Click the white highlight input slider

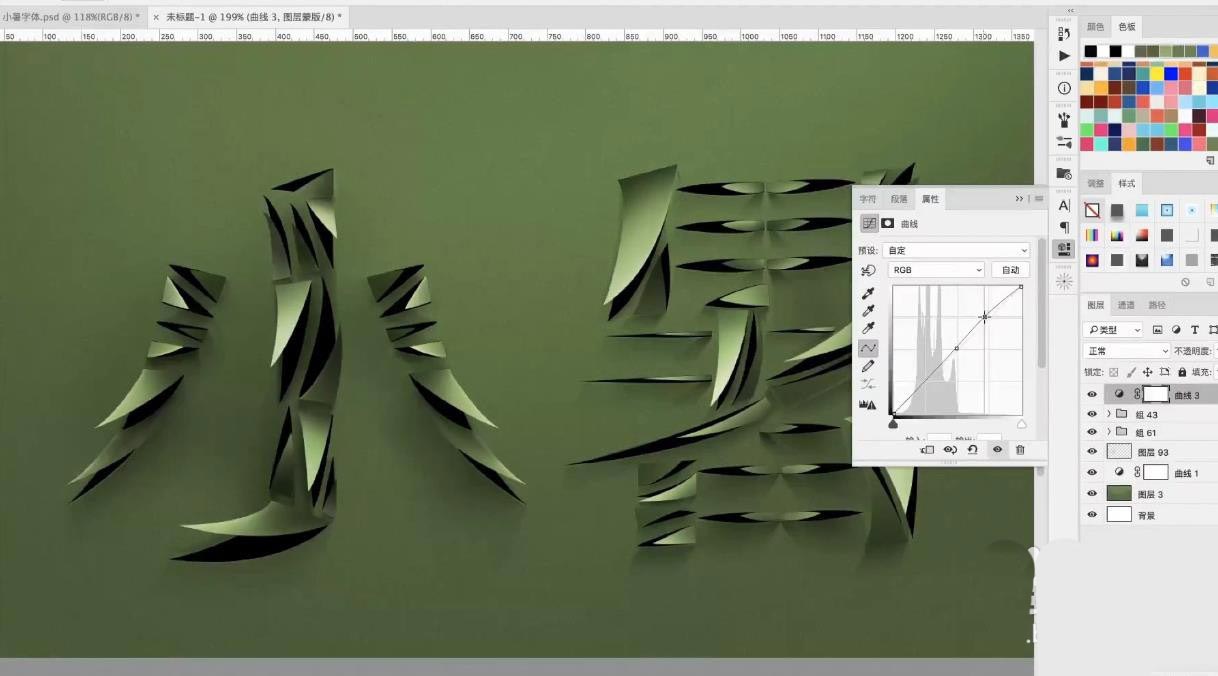pyautogui.click(x=1021, y=424)
